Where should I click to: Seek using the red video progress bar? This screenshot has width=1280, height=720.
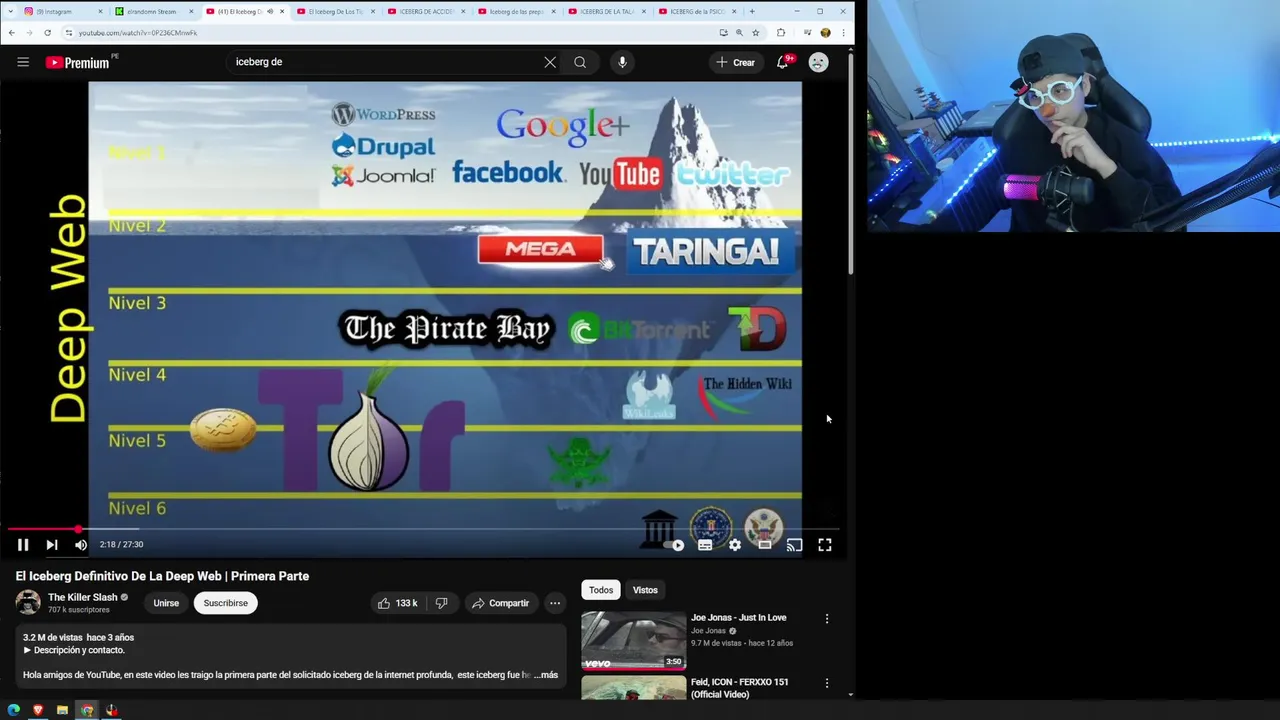pos(424,529)
